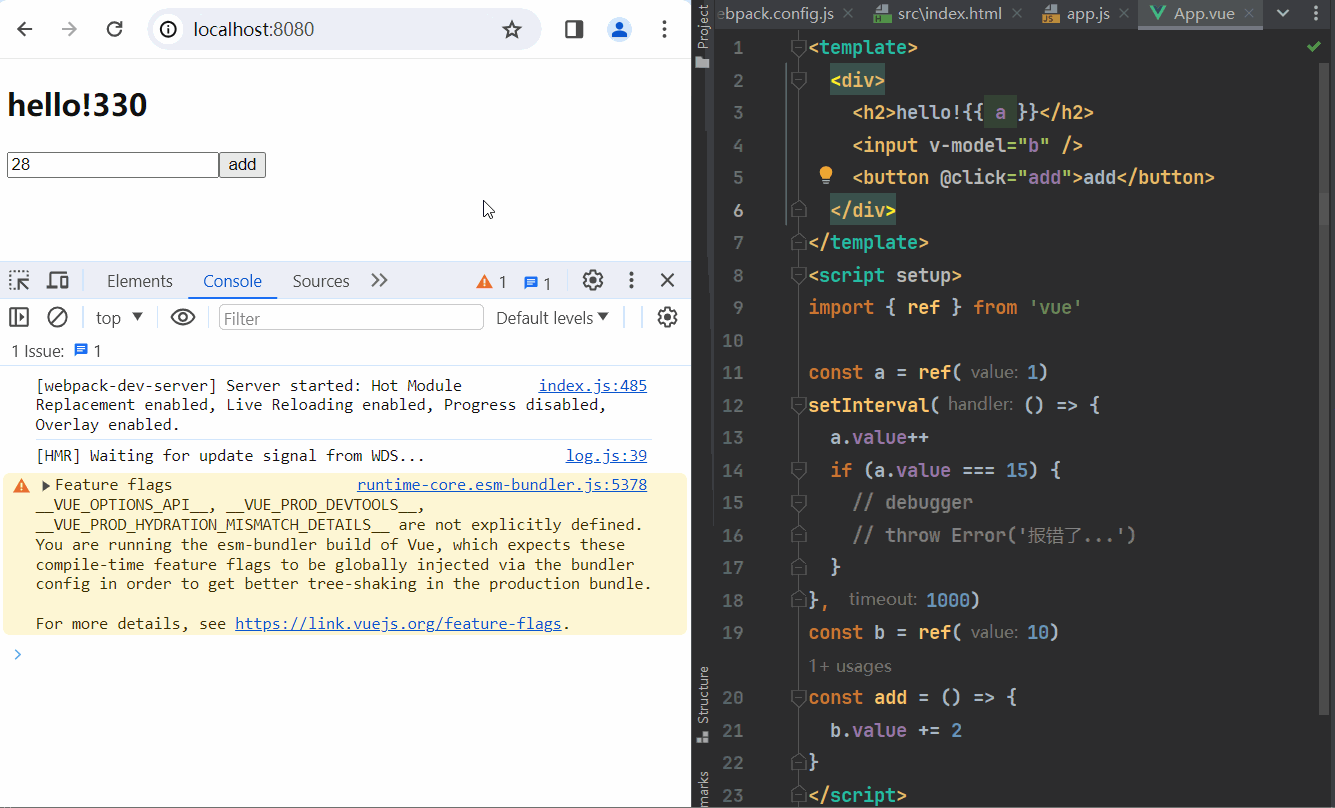Toggle Chrome side panel icon
Image resolution: width=1335 pixels, height=808 pixels.
coord(574,29)
